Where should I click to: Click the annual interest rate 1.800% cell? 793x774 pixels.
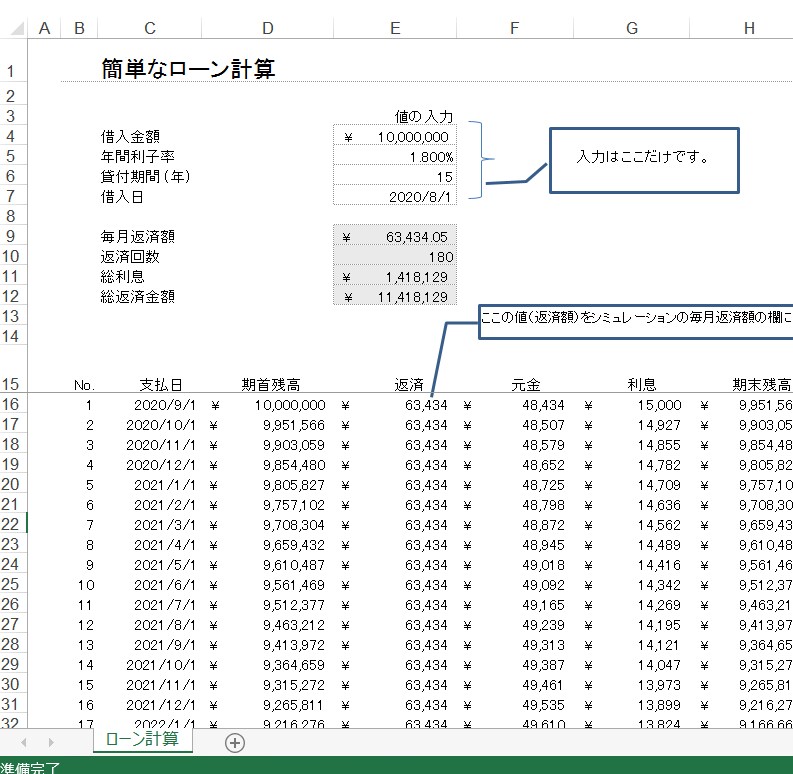tap(395, 157)
